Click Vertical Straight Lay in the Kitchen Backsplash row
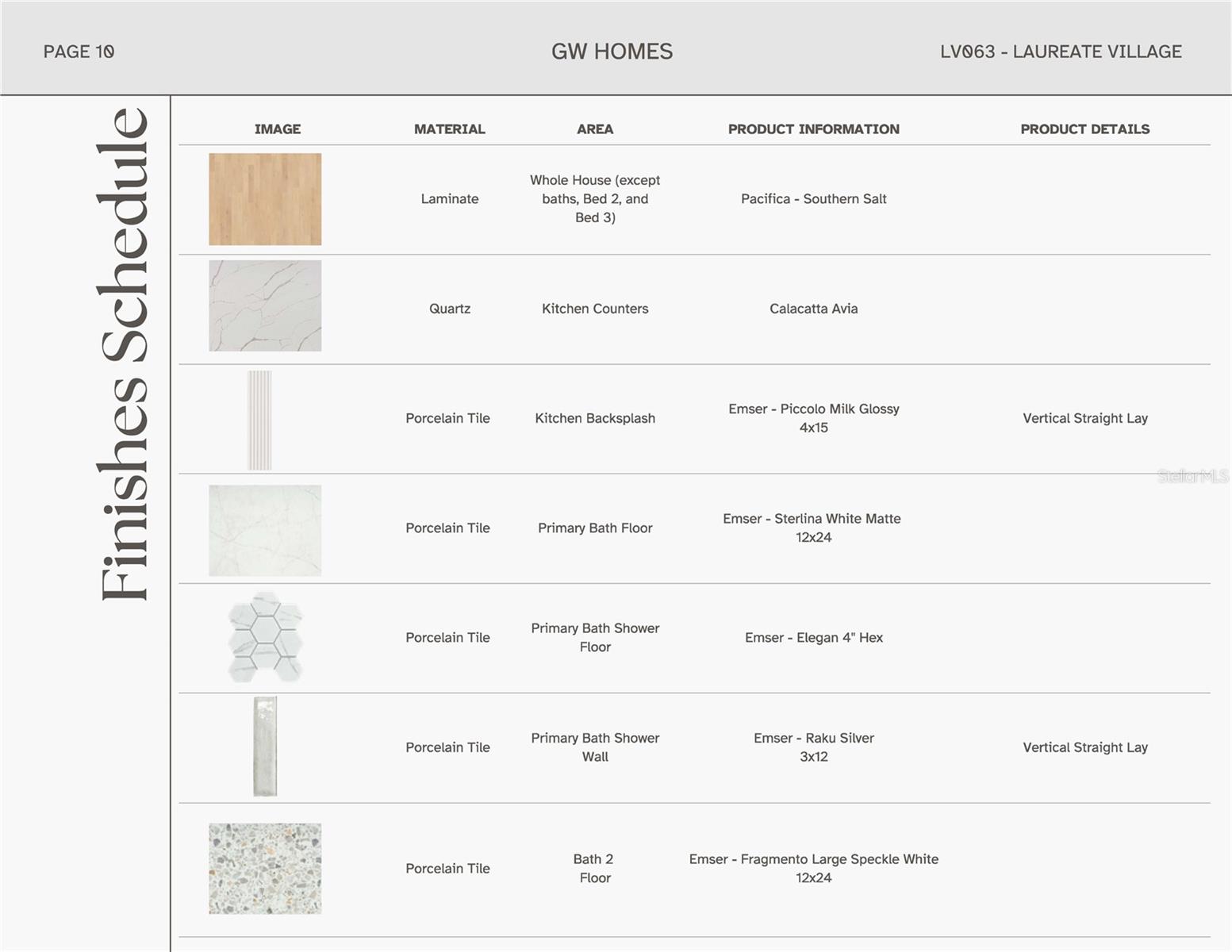The width and height of the screenshot is (1232, 952). [x=1084, y=418]
